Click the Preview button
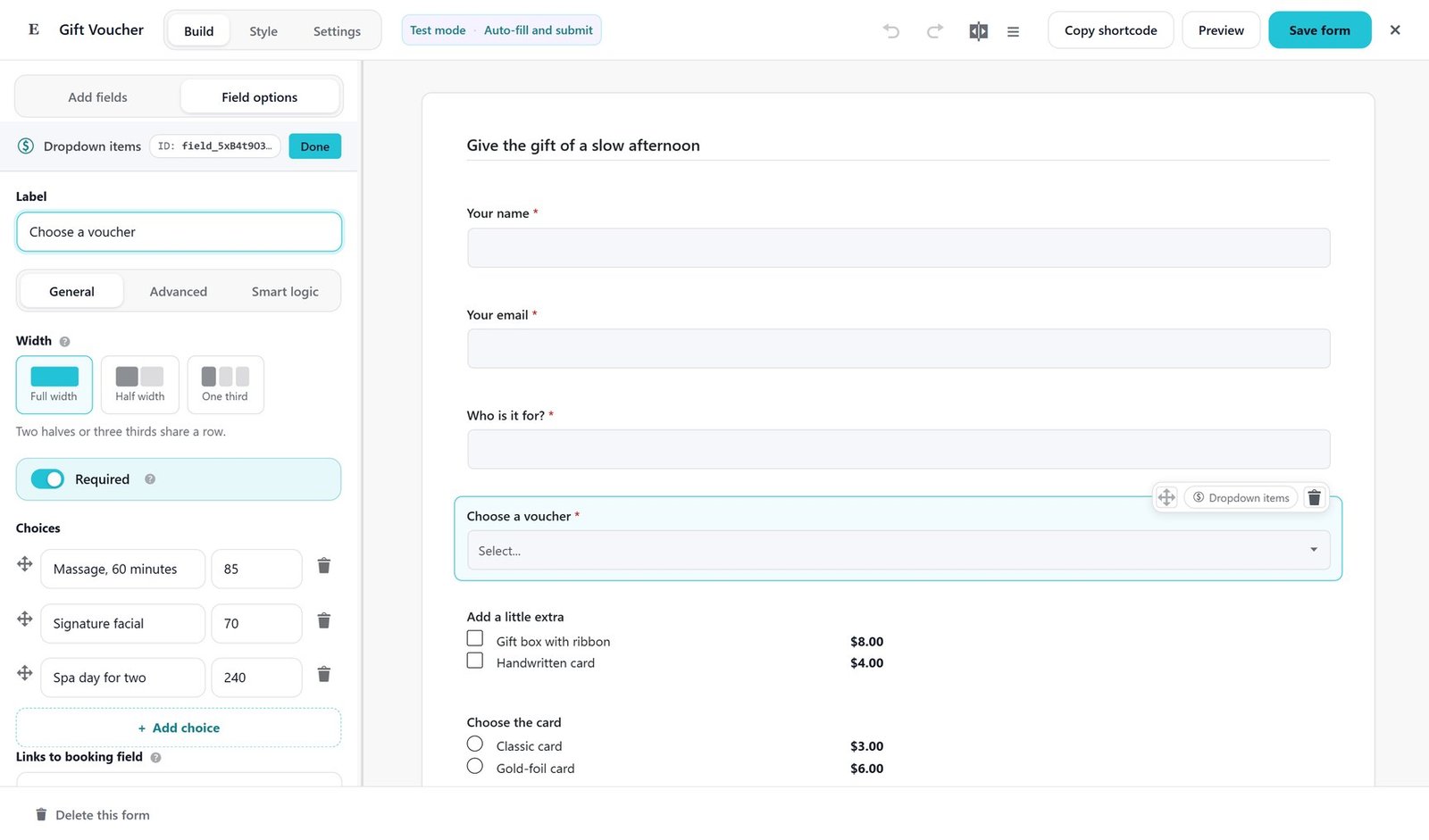Image resolution: width=1429 pixels, height=840 pixels. tap(1221, 30)
